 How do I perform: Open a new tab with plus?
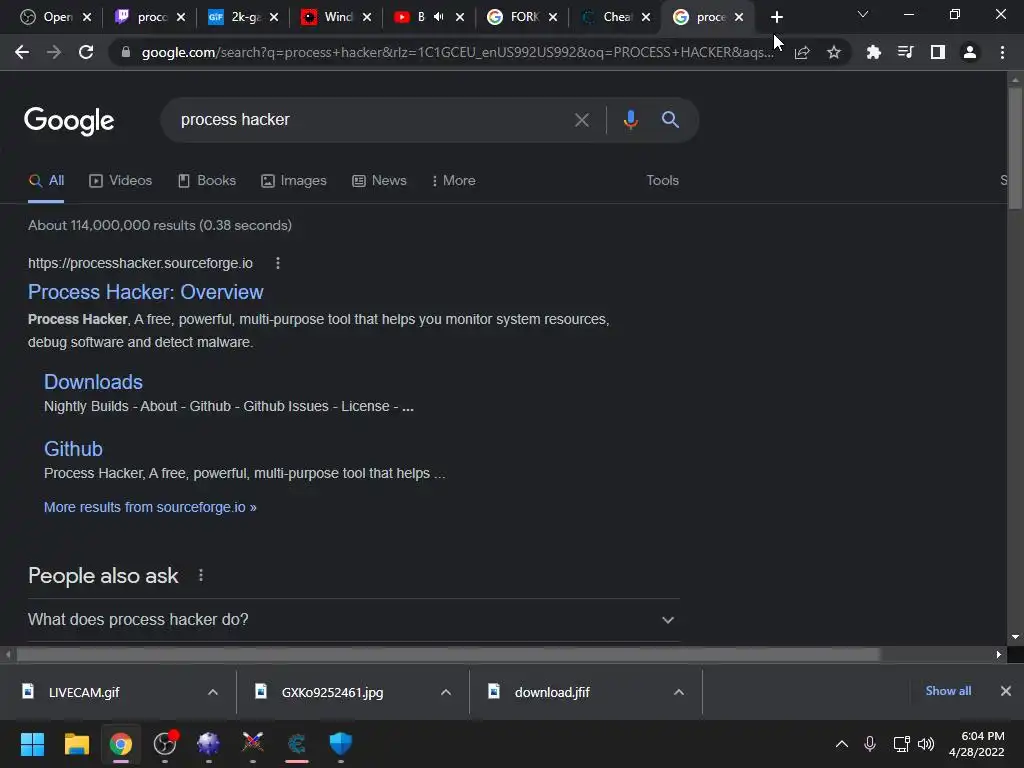click(x=776, y=17)
